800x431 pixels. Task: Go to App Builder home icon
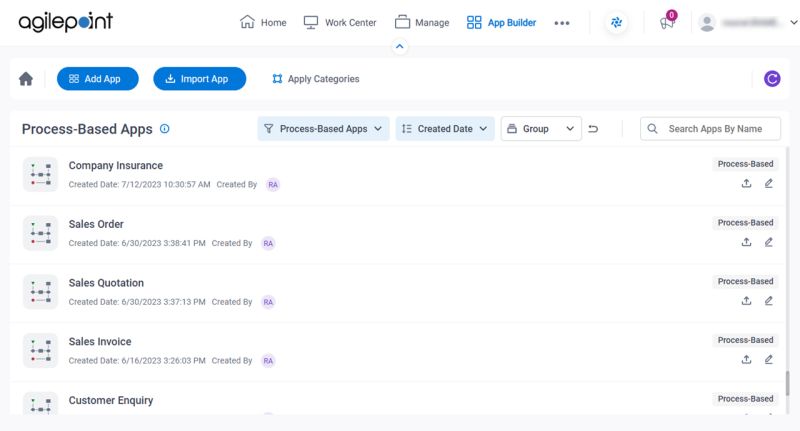26,79
